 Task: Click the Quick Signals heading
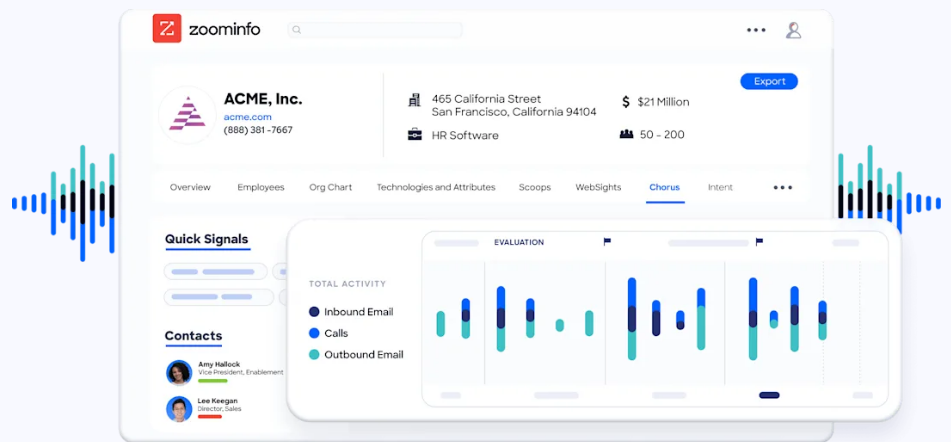coord(207,239)
